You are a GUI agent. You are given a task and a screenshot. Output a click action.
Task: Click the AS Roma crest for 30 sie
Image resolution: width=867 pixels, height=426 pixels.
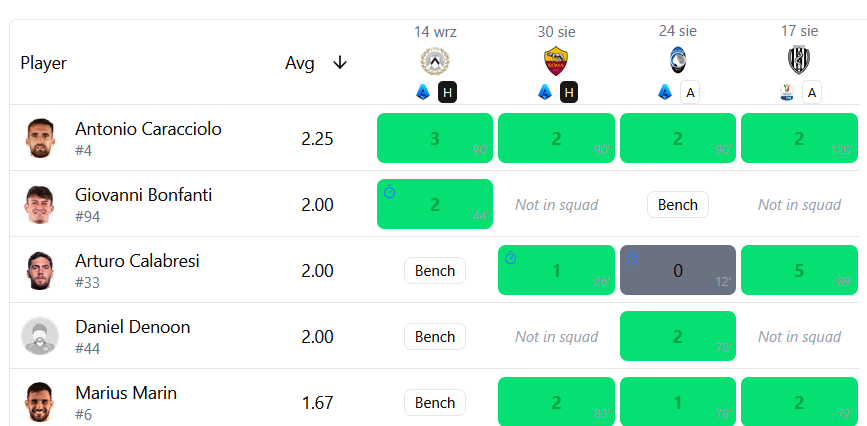pyautogui.click(x=556, y=61)
